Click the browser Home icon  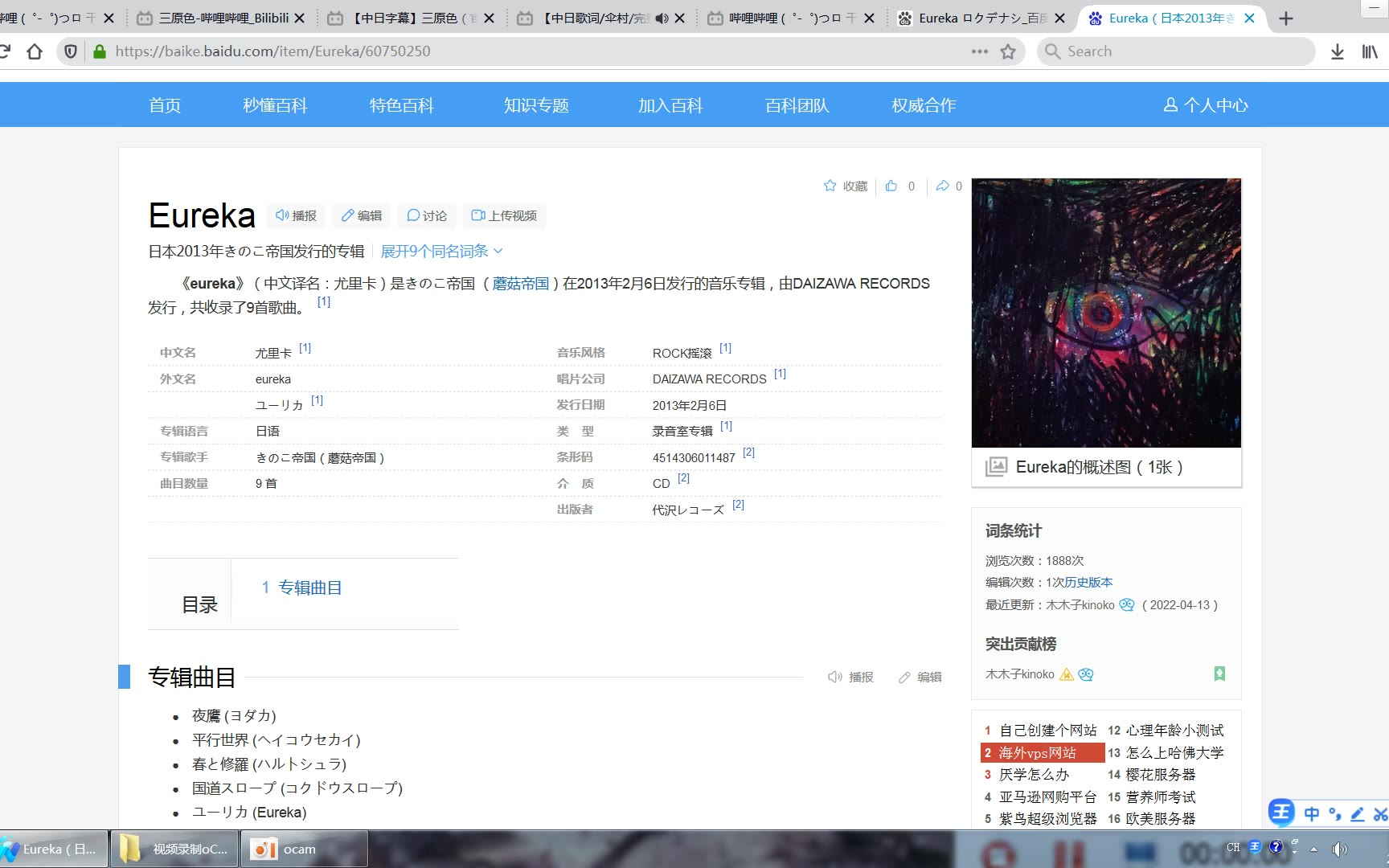(35, 51)
